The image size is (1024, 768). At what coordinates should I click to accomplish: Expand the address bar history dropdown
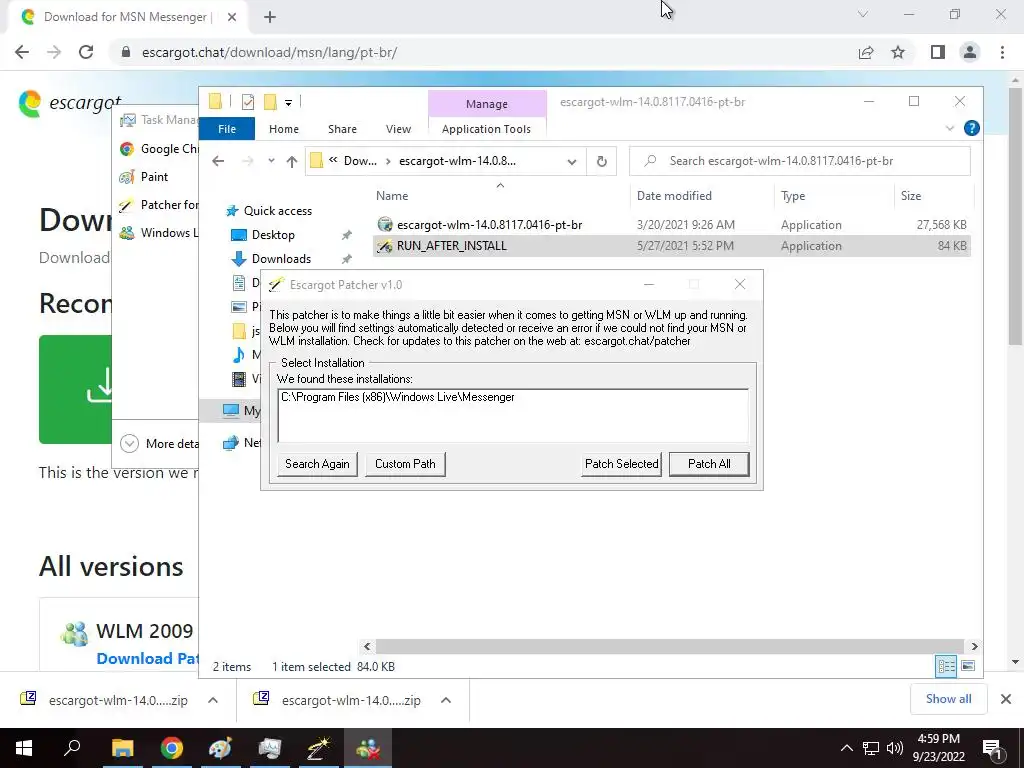[x=571, y=161]
